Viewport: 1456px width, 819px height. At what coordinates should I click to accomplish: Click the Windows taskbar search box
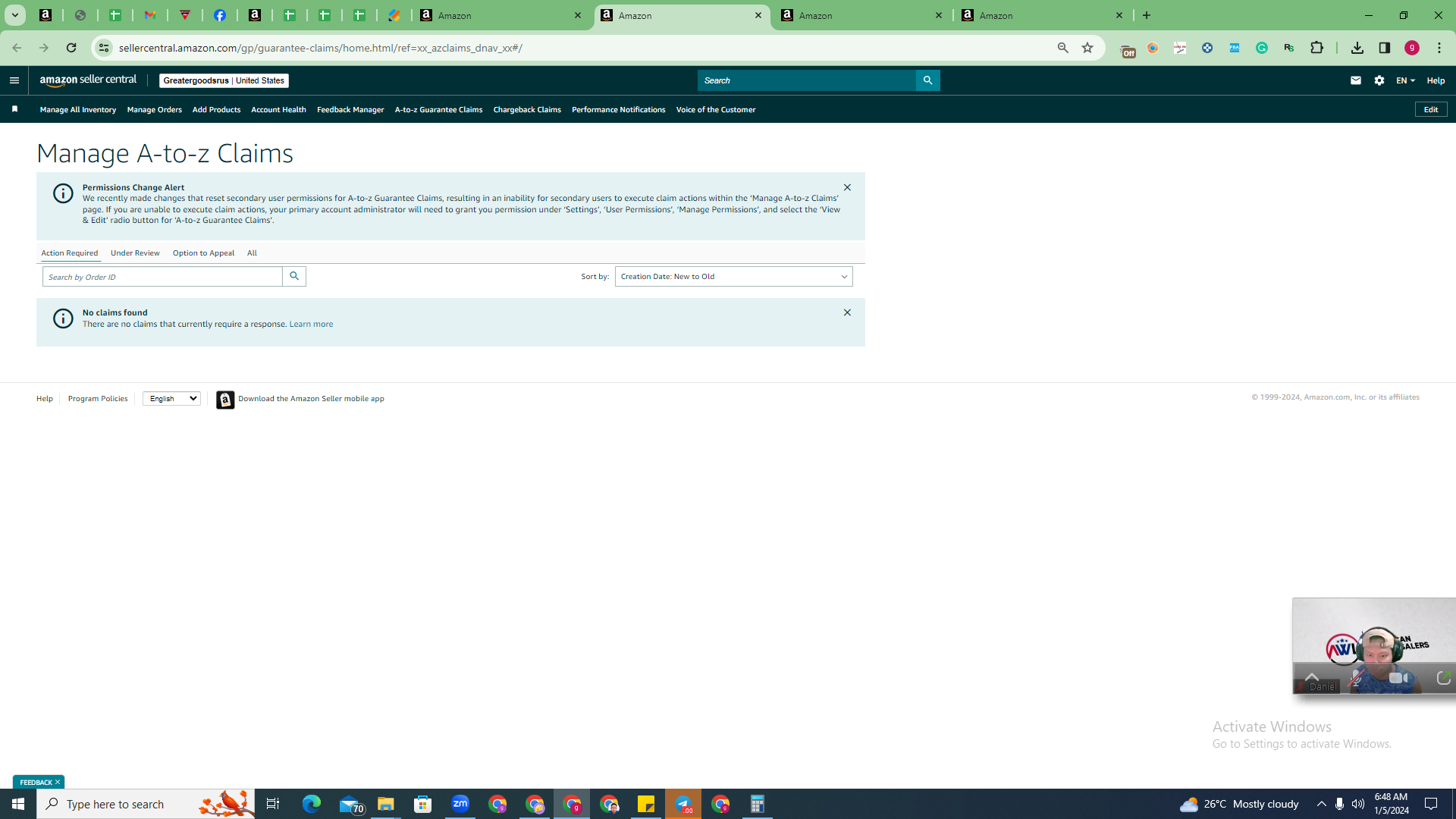coord(146,804)
